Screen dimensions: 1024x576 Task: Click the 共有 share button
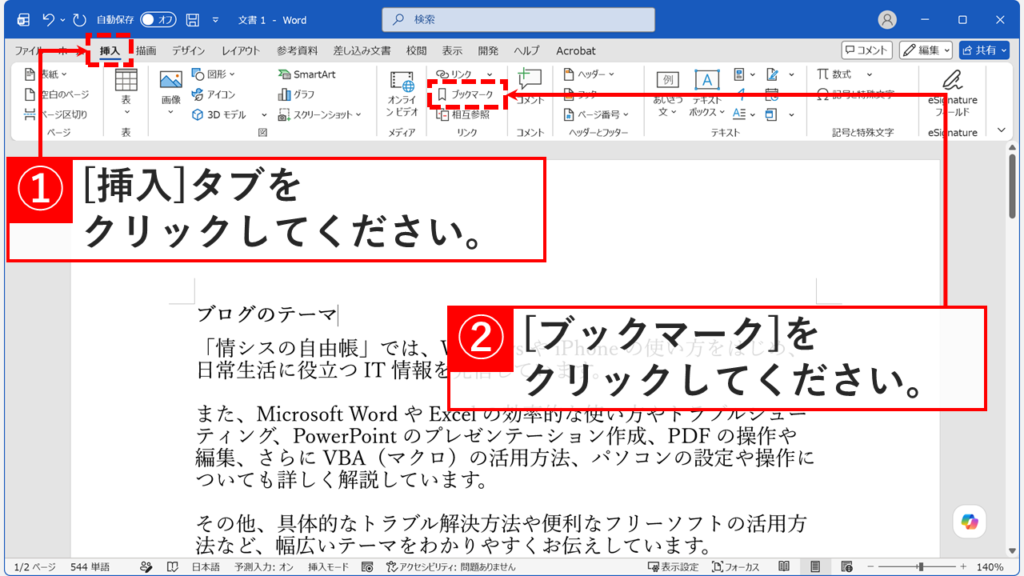[x=984, y=50]
